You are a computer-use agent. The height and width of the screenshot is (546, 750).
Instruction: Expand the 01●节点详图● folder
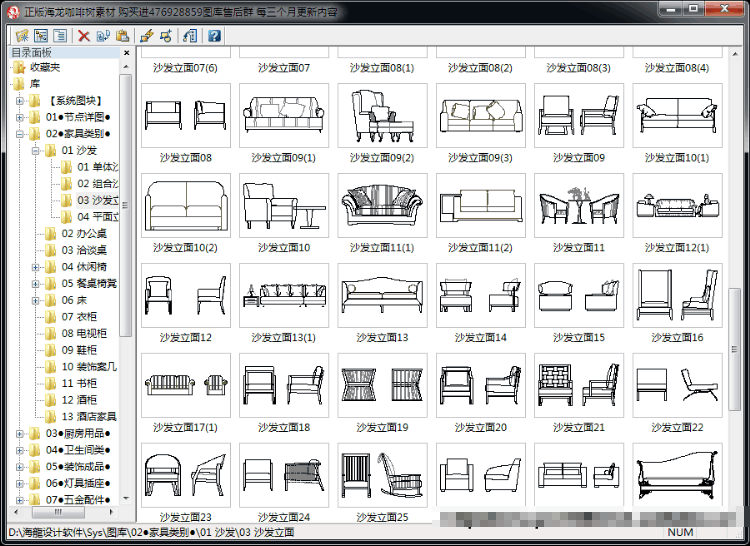20,117
